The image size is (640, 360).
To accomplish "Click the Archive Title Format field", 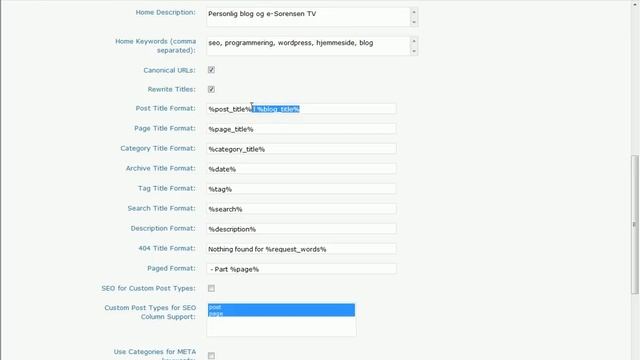I will 301,169.
